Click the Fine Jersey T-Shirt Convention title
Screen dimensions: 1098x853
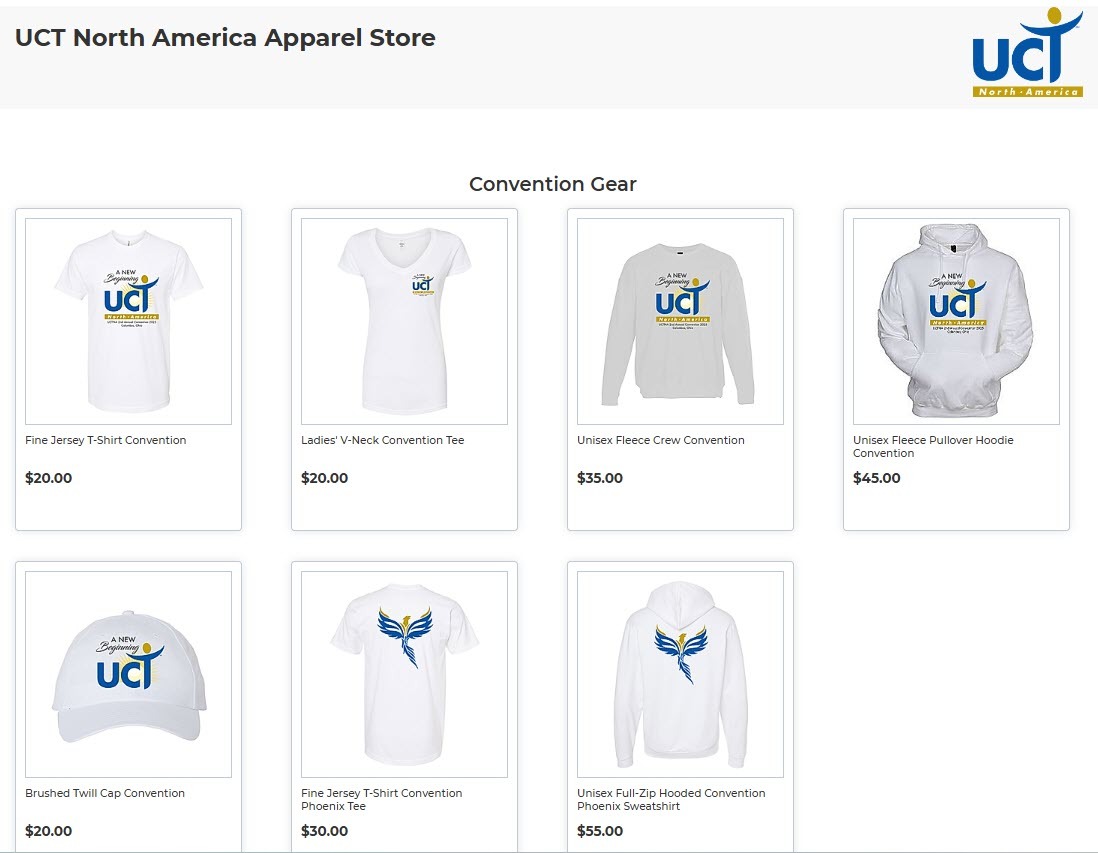(106, 440)
